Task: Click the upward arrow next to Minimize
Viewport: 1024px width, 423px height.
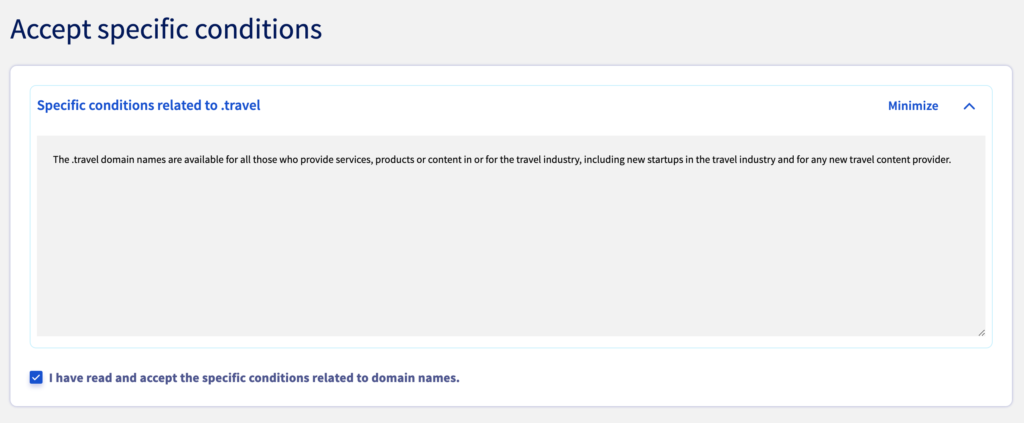Action: click(969, 106)
